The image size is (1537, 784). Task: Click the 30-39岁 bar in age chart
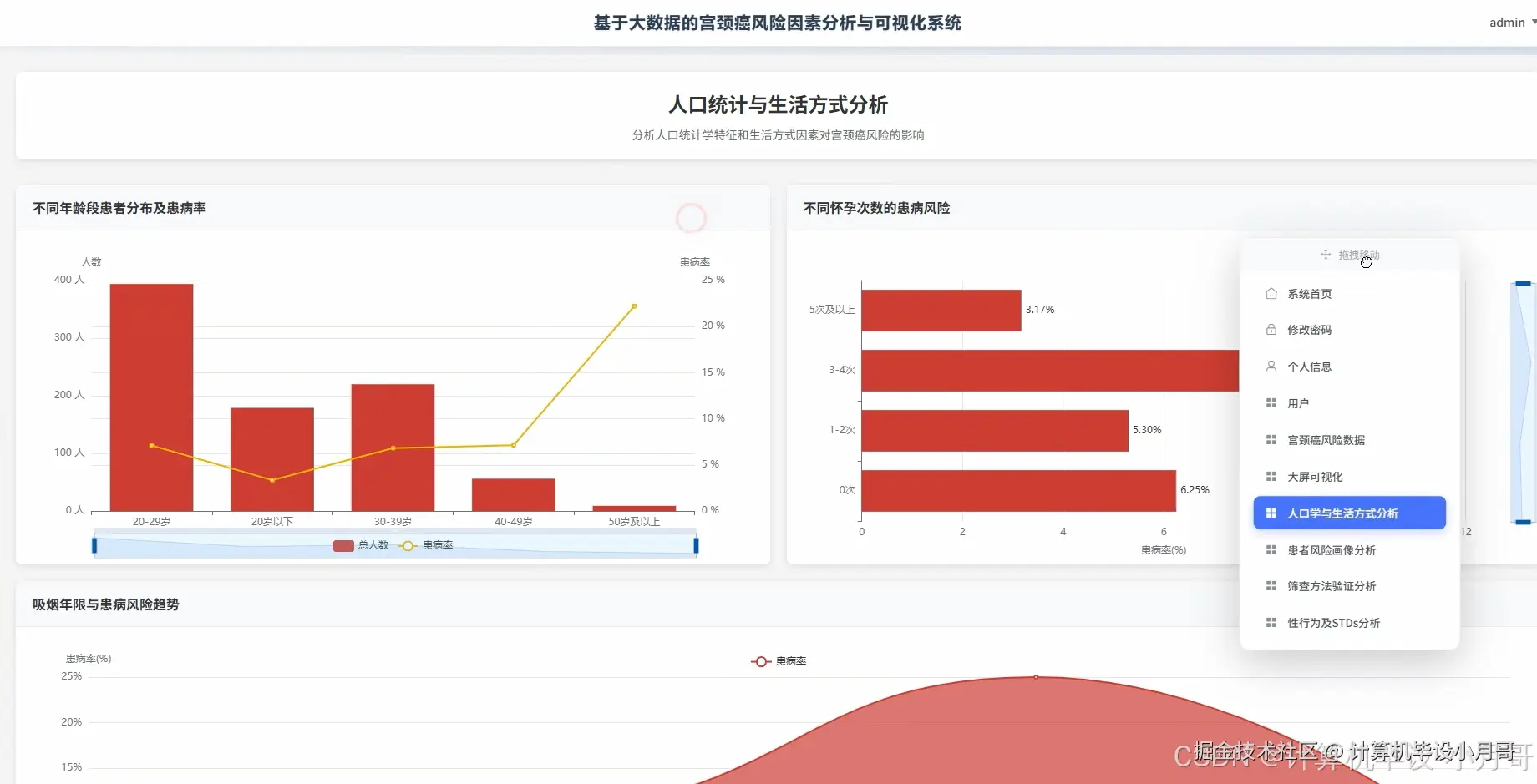point(393,448)
